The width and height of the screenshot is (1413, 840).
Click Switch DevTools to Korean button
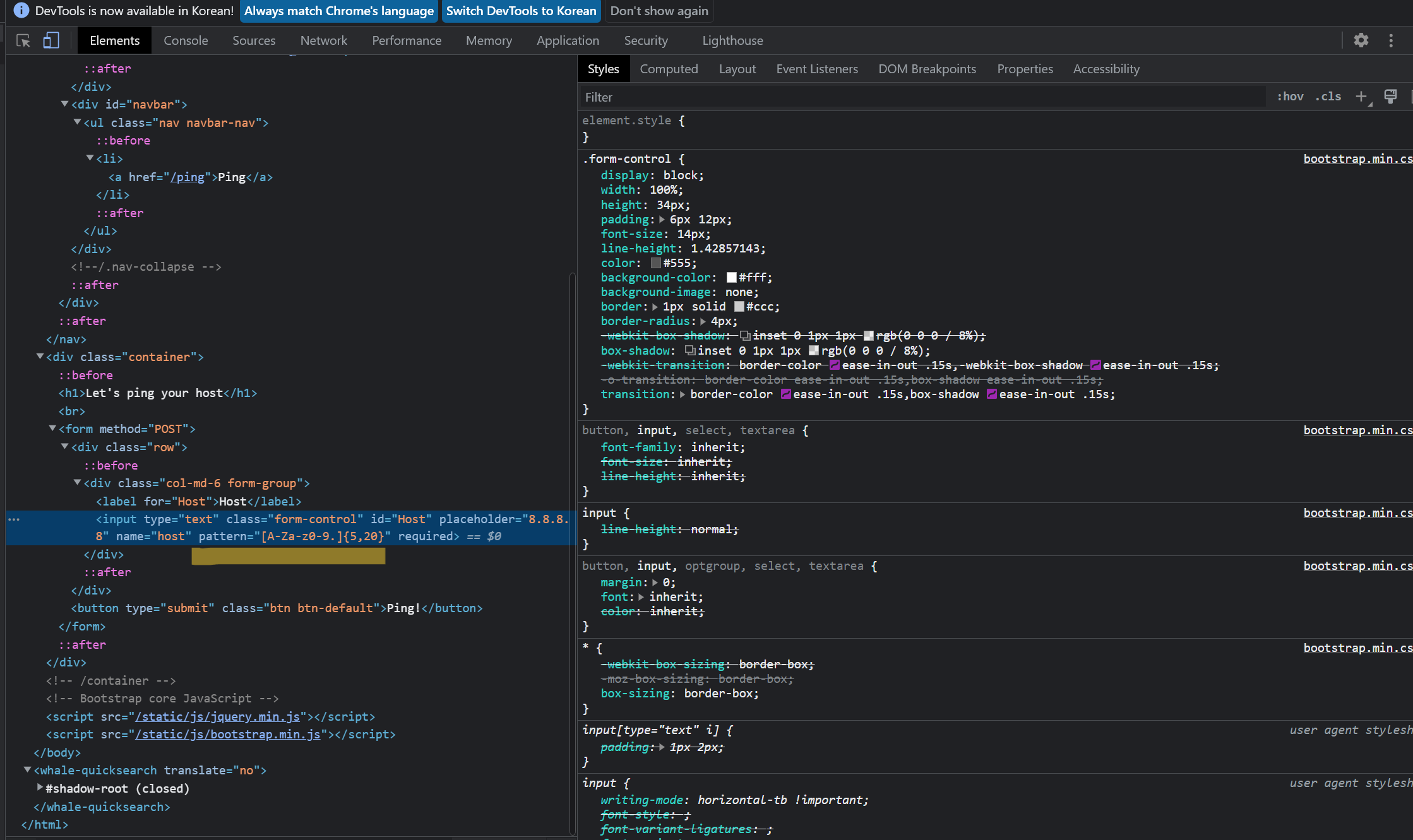click(x=521, y=11)
